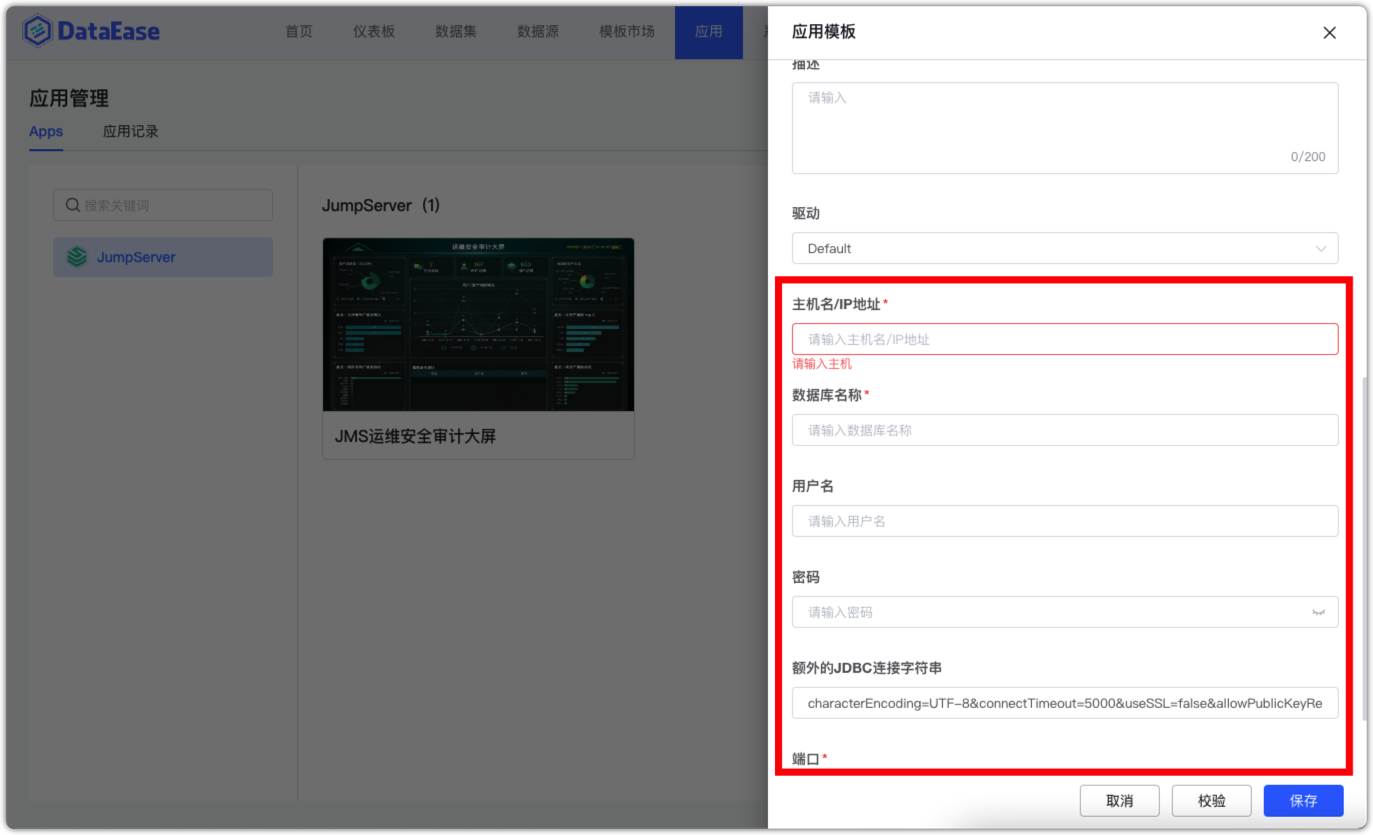Switch to the Apps tab

[x=46, y=132]
